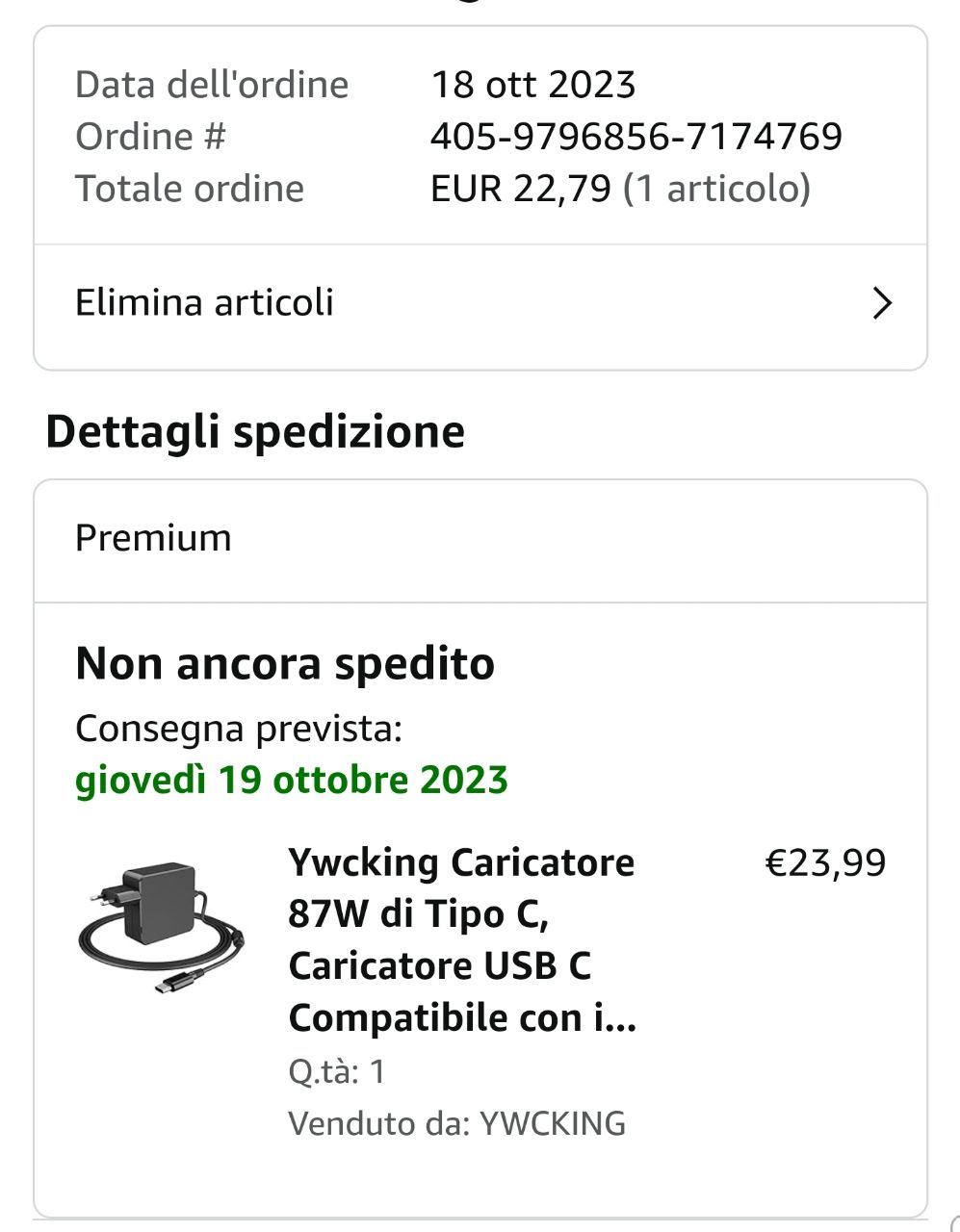Open the Ywcking Caricatore 87W product title
960x1232 pixels.
[x=462, y=939]
